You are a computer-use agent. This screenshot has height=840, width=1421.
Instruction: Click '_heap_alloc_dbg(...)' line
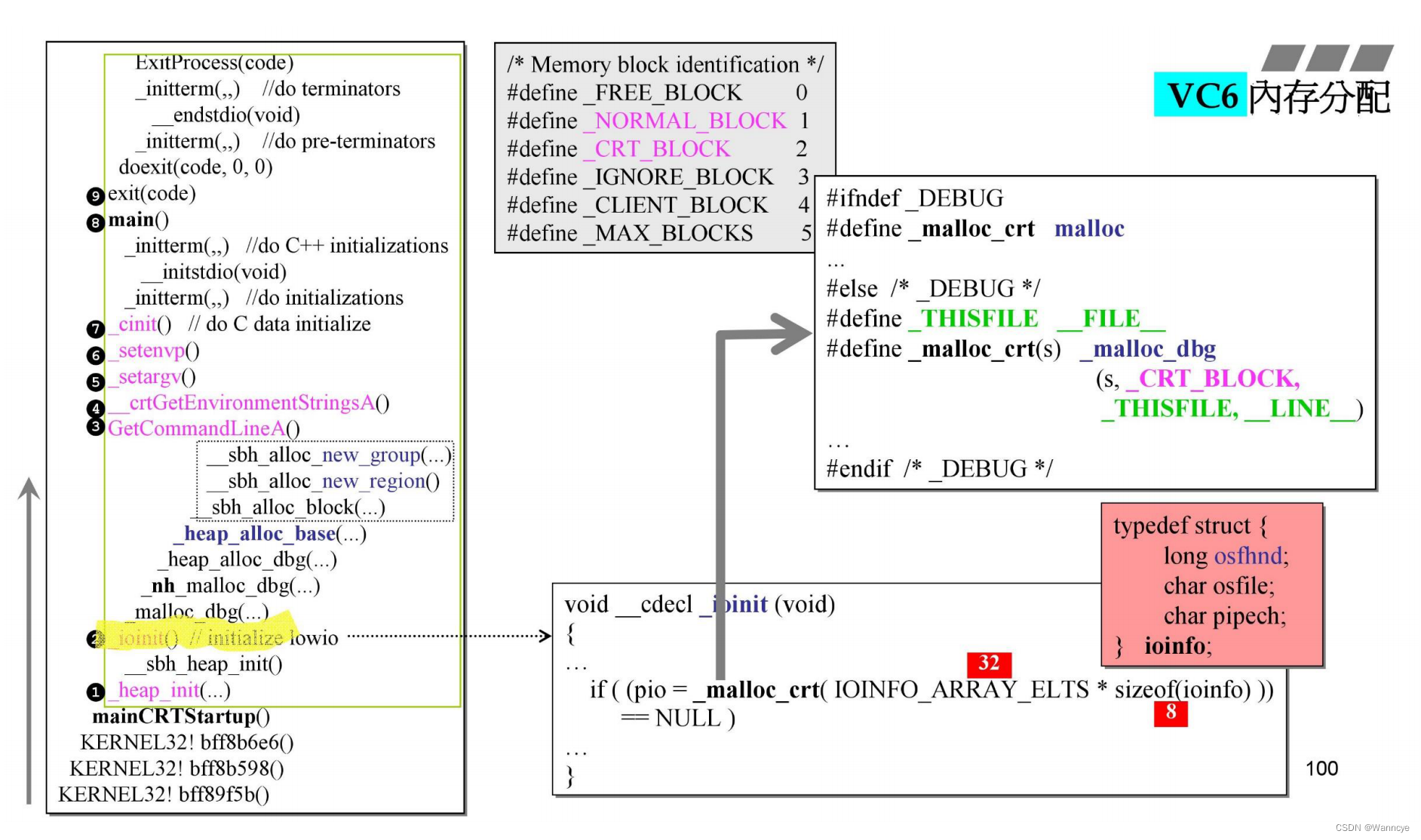(x=247, y=559)
